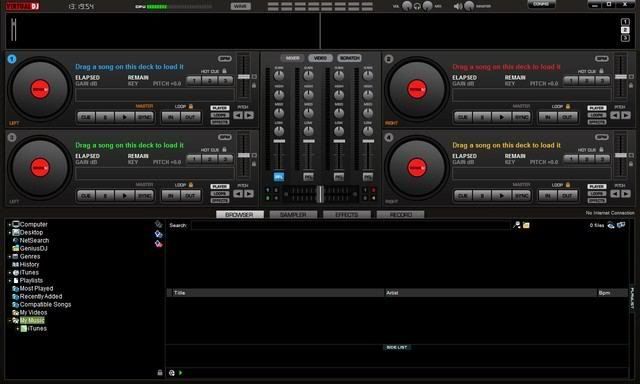Set loop OUT point on deck 1
Image resolution: width=640 pixels, height=384 pixels.
pos(190,117)
